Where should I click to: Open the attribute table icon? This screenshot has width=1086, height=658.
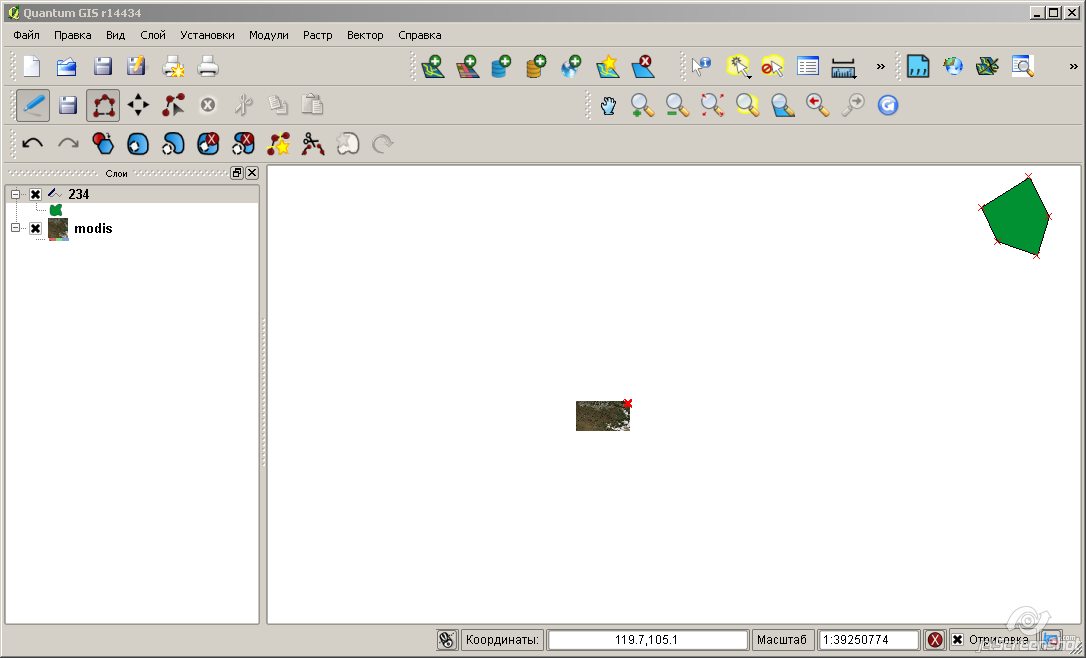pos(808,66)
